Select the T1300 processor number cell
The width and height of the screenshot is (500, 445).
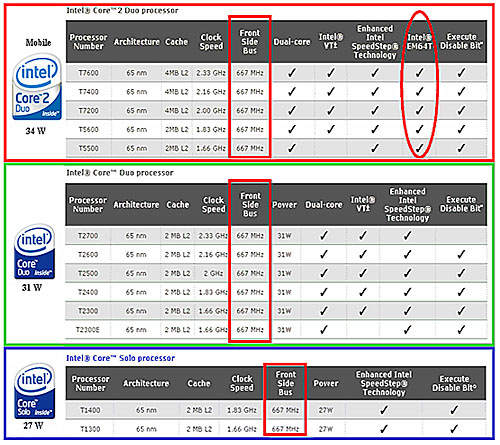tap(90, 429)
